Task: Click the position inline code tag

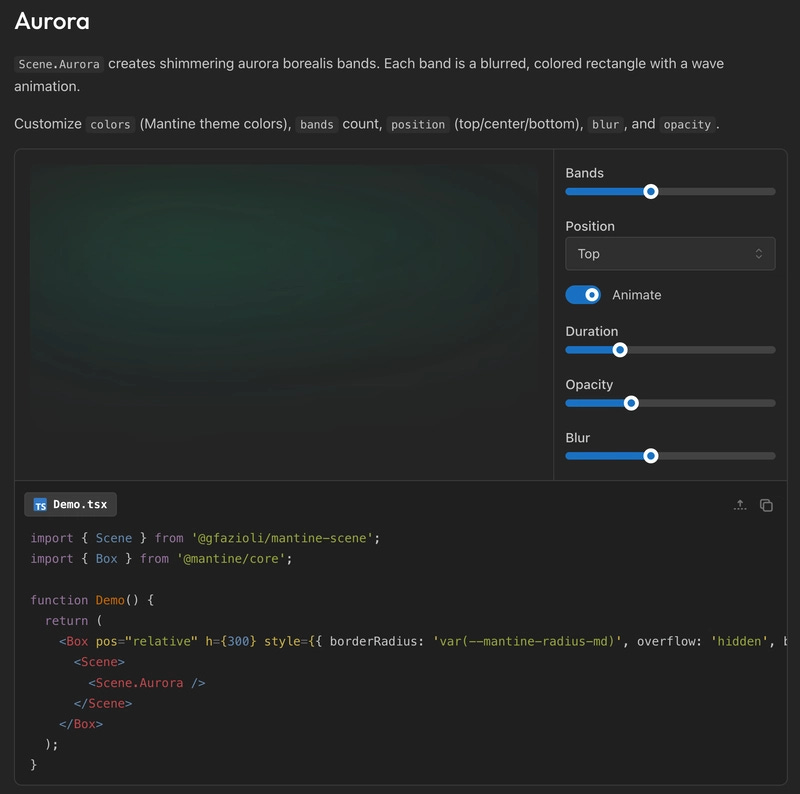Action: 418,125
